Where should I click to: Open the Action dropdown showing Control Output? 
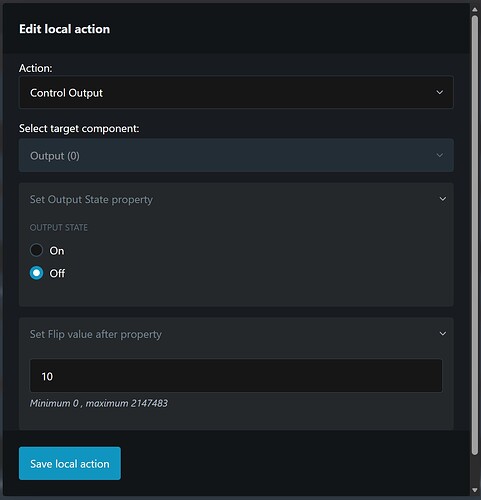coord(236,92)
